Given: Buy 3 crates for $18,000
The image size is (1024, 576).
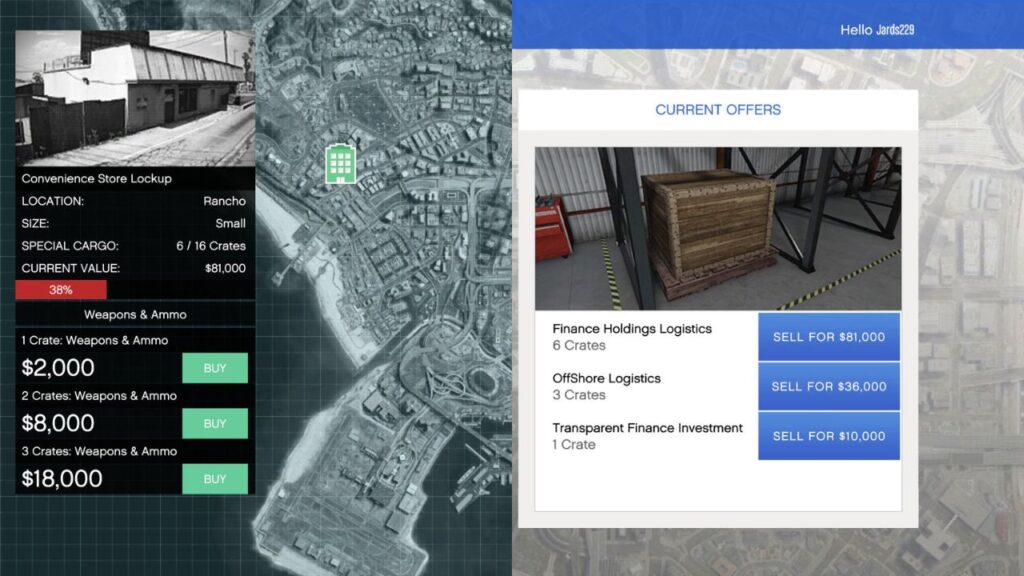Looking at the screenshot, I should 215,479.
